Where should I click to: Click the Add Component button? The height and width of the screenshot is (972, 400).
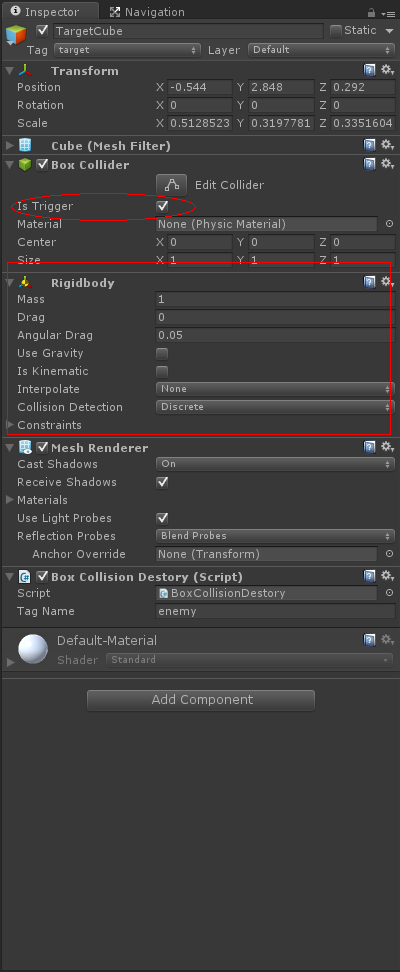point(201,700)
